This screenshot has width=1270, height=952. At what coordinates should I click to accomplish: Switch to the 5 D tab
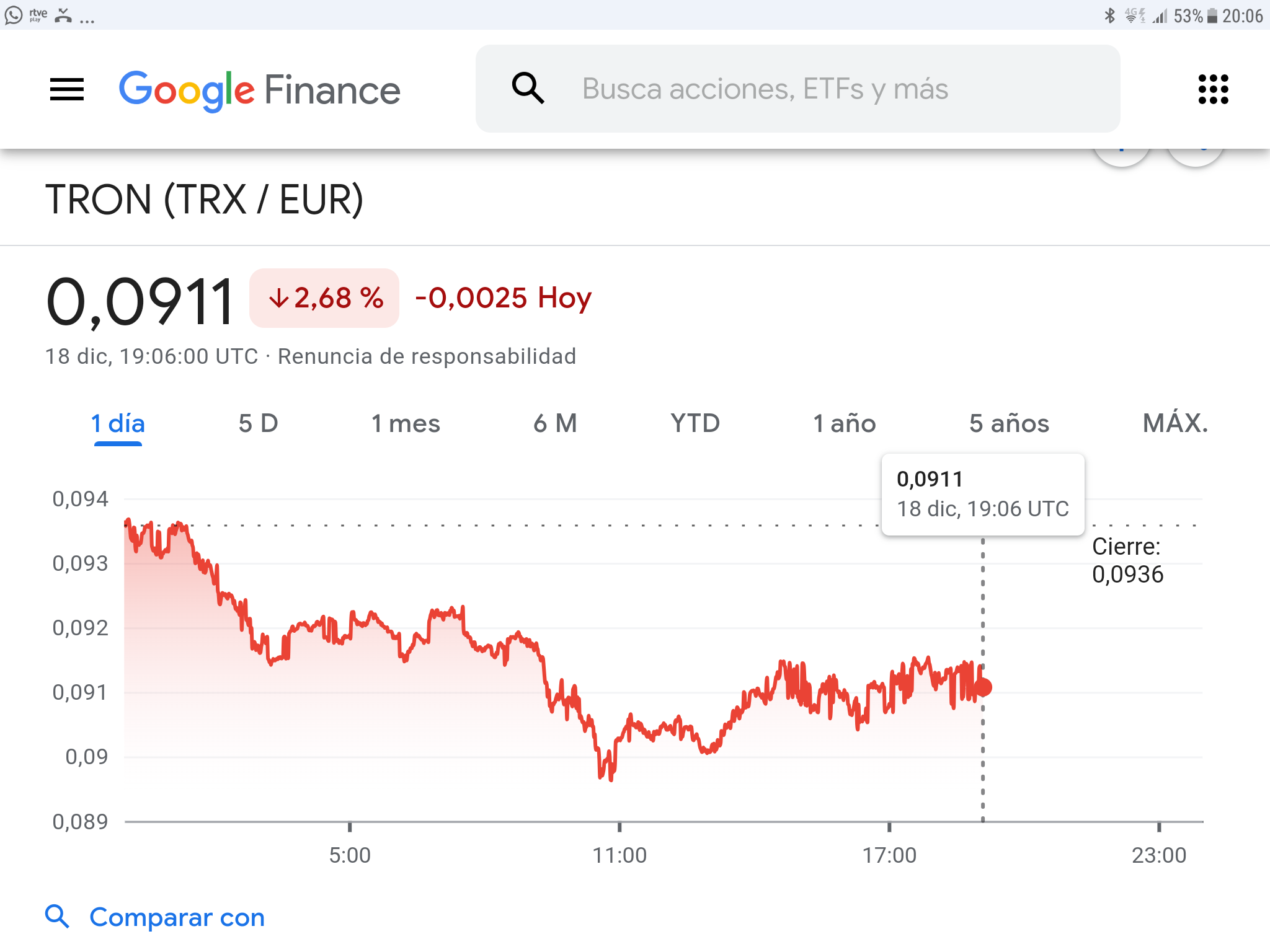258,424
